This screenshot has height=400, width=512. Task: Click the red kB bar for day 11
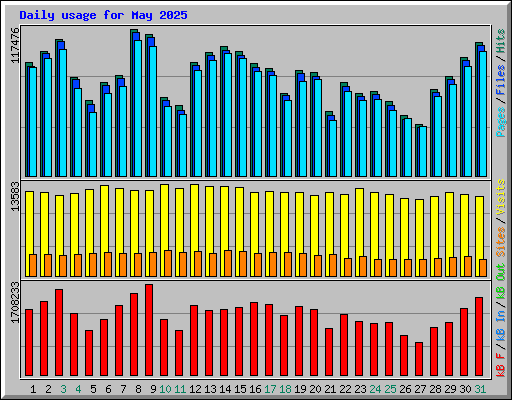tap(179, 353)
